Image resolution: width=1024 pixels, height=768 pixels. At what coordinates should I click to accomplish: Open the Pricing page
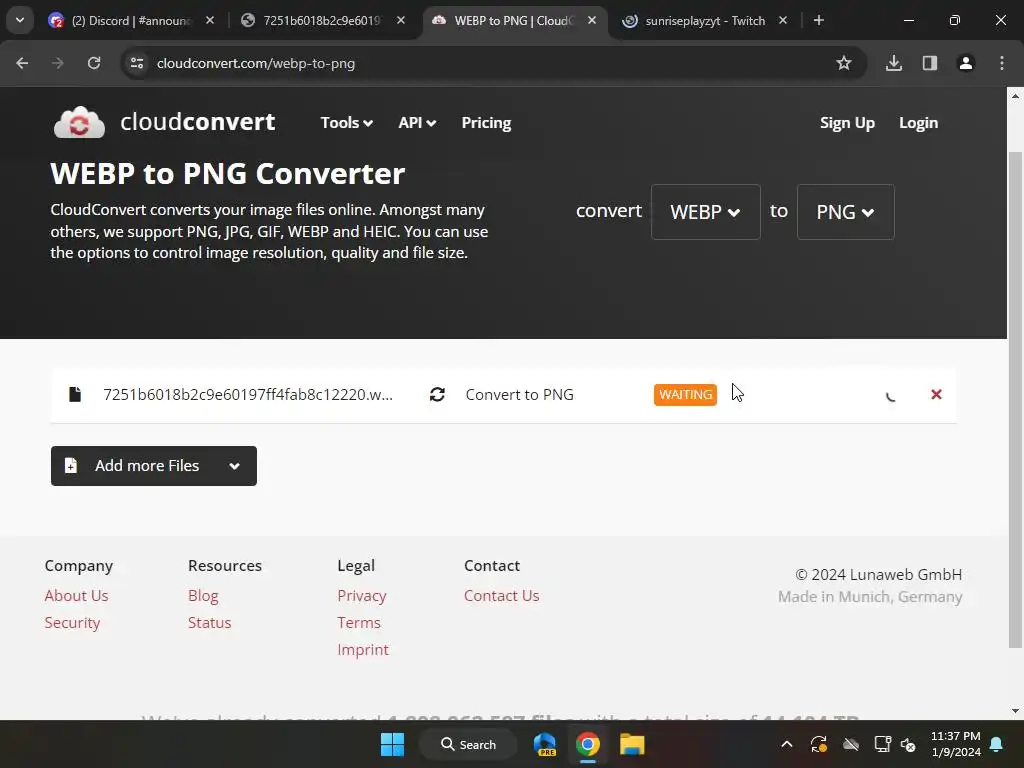[x=487, y=123]
